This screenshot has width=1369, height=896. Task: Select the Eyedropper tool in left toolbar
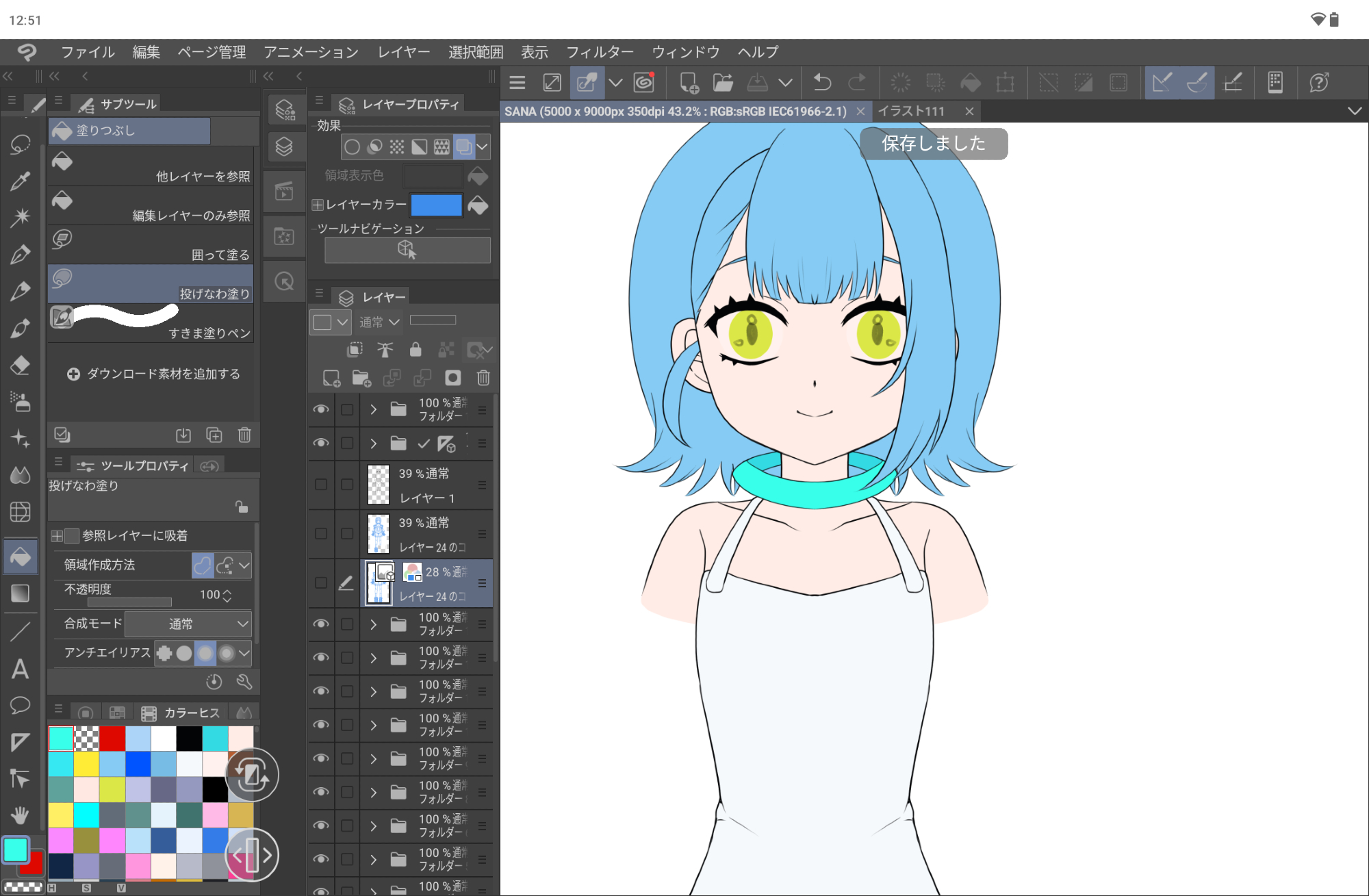(x=20, y=181)
